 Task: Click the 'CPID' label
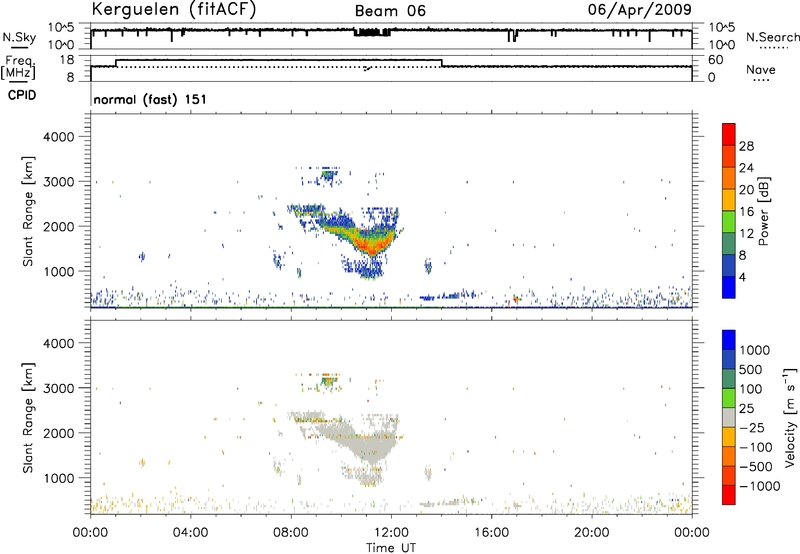pyautogui.click(x=22, y=95)
